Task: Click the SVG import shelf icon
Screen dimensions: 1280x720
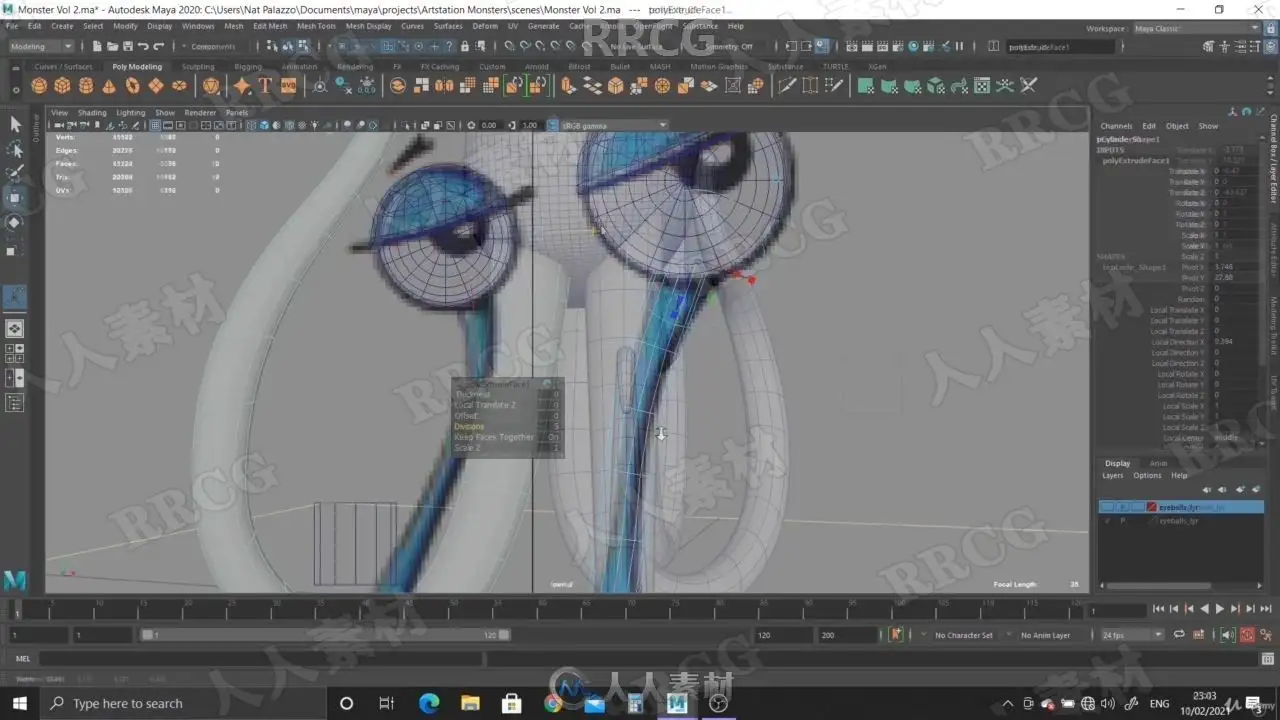Action: click(x=288, y=86)
